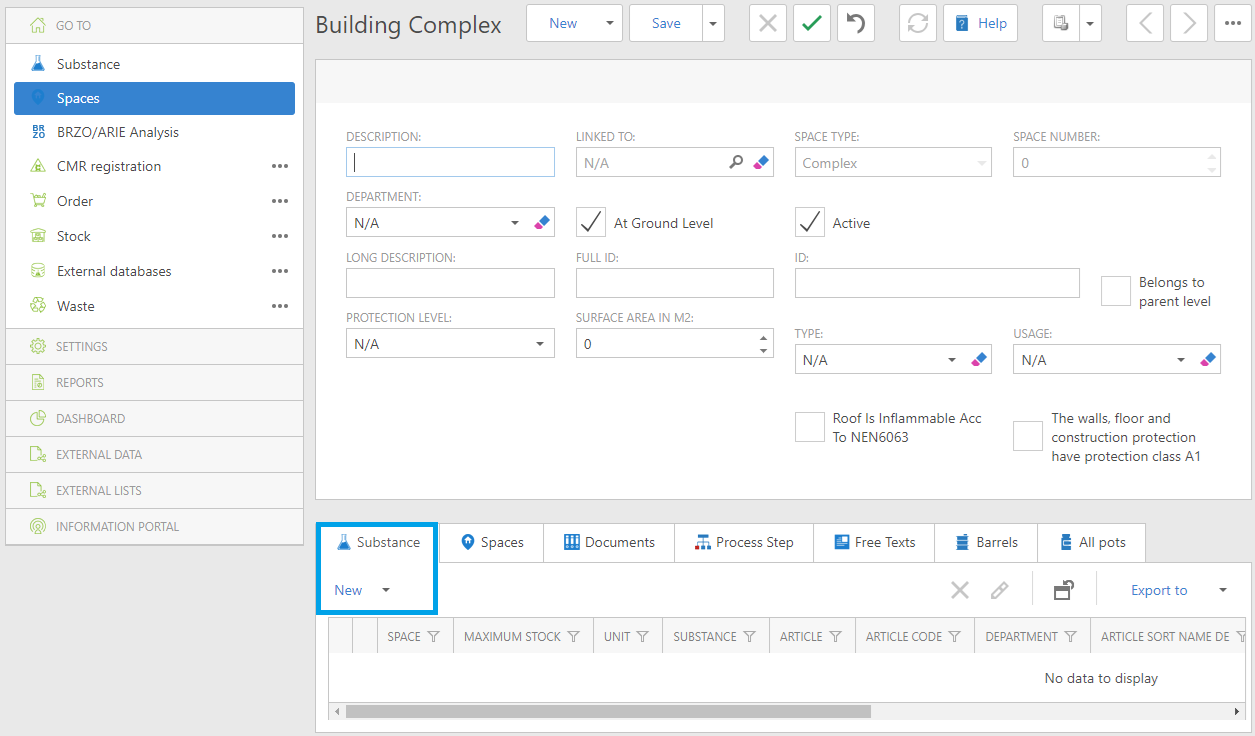The height and width of the screenshot is (736, 1255).
Task: Click the refresh icon in toolbar
Action: pos(917,24)
